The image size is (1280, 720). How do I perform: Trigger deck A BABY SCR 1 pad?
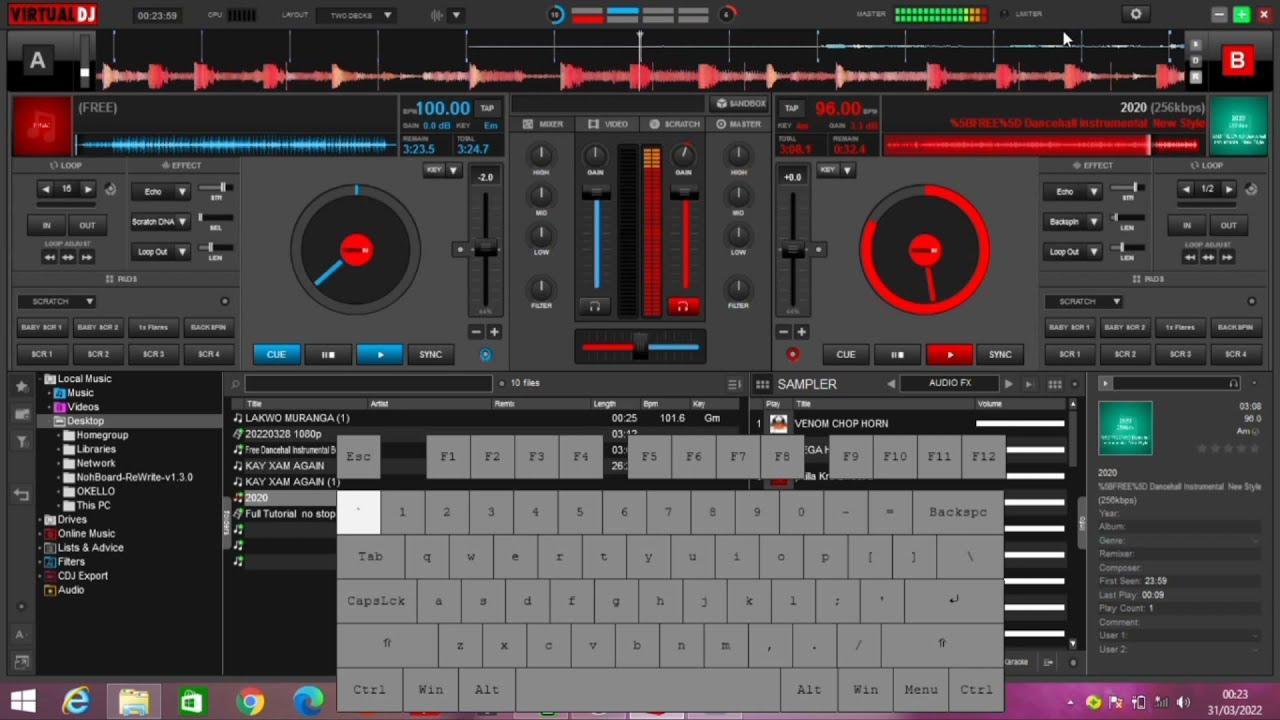42,327
